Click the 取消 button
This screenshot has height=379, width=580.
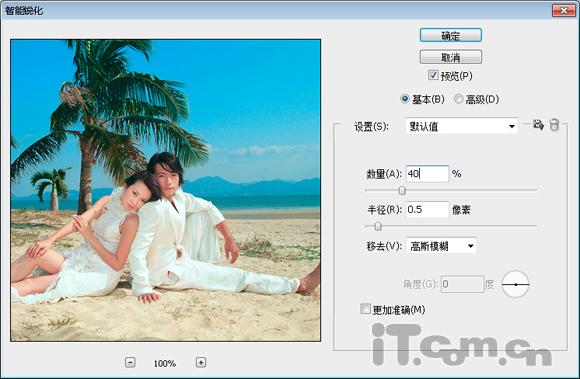[451, 57]
